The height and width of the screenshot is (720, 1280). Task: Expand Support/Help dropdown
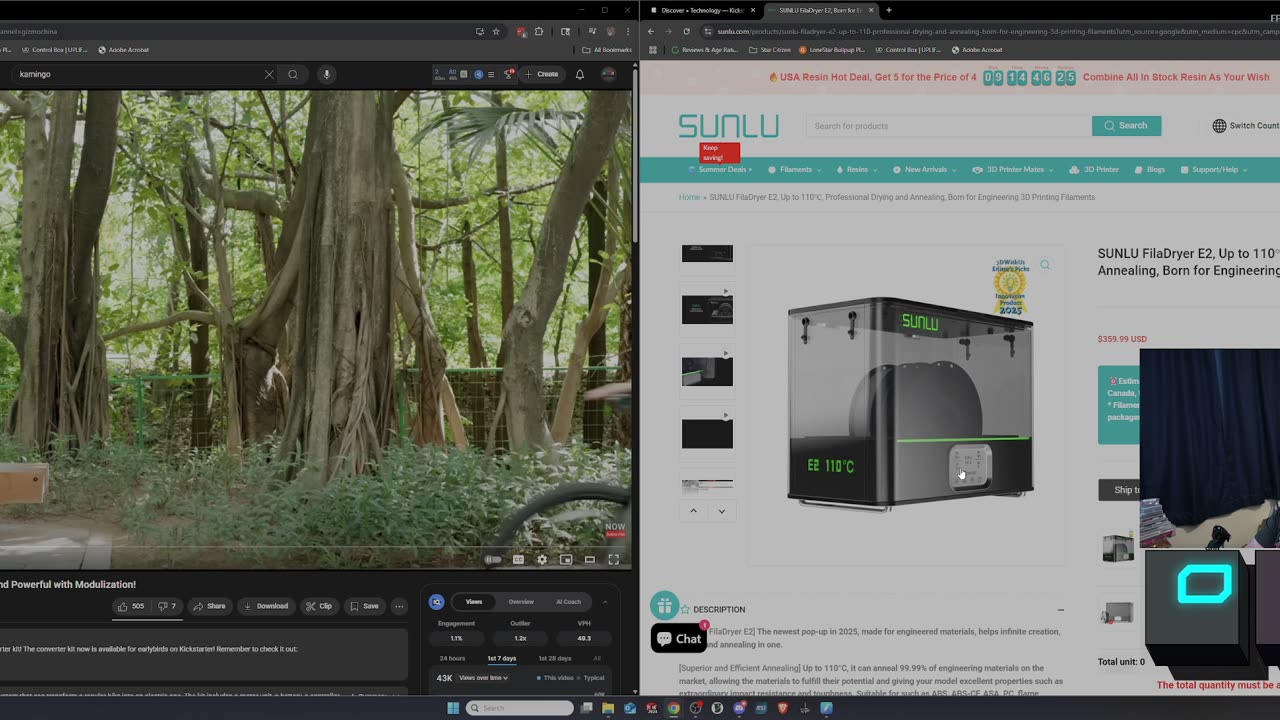click(1214, 170)
